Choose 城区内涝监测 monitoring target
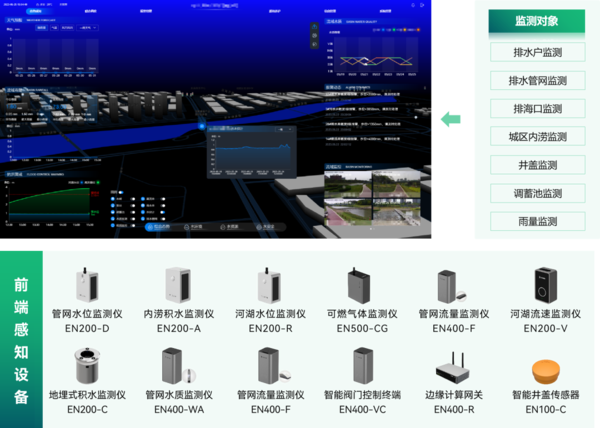This screenshot has height=428, width=600. pyautogui.click(x=538, y=137)
